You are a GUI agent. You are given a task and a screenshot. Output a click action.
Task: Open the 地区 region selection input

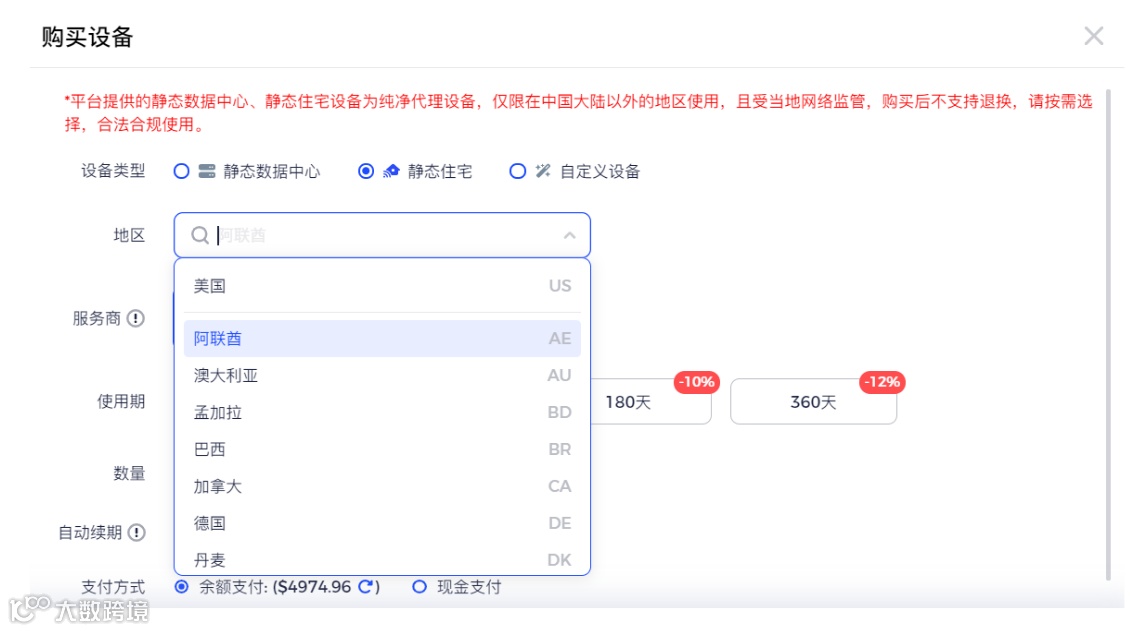380,235
